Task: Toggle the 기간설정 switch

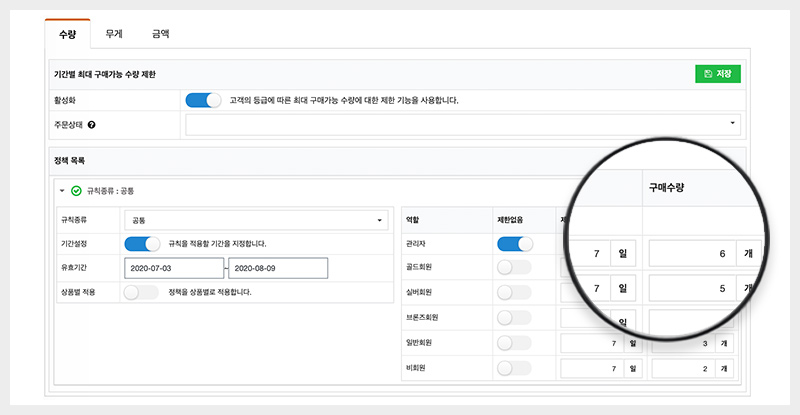Action: (x=142, y=243)
